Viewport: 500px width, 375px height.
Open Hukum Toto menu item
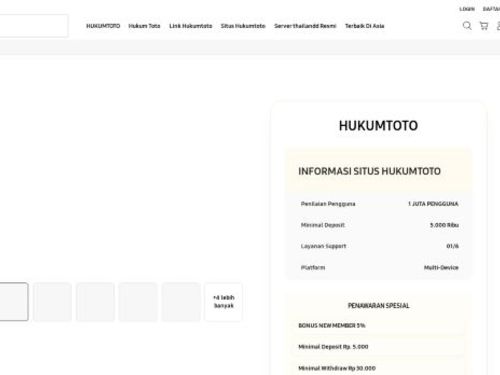[144, 26]
